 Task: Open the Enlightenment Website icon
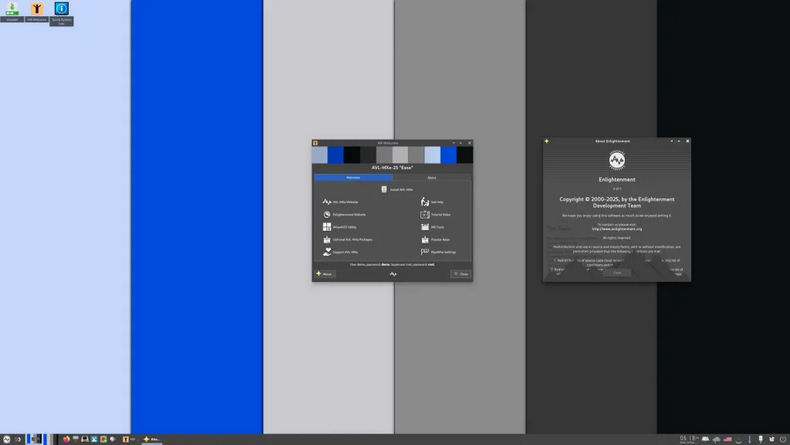(327, 214)
